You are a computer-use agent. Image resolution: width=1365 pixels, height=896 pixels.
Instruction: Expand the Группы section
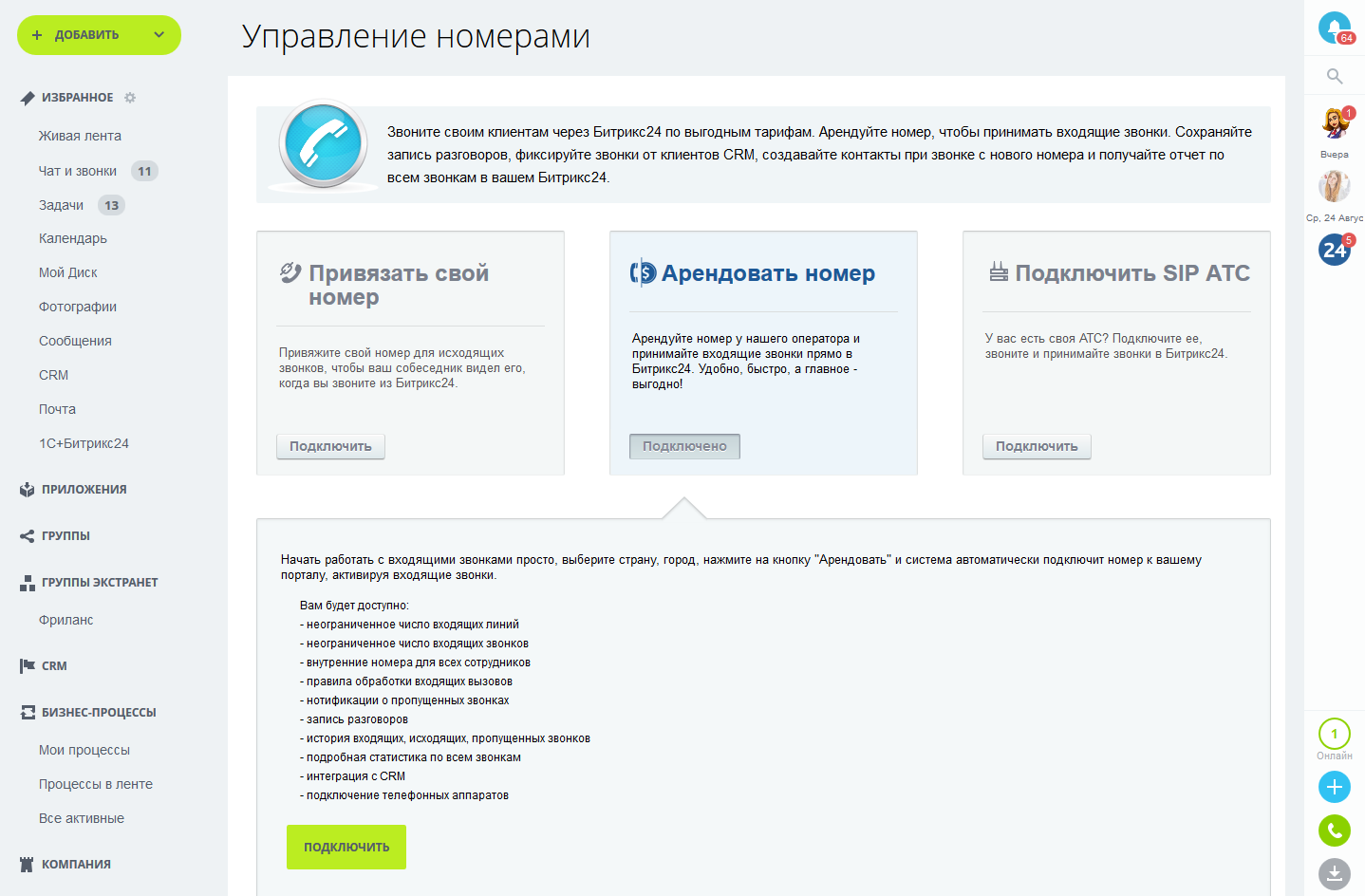coord(65,536)
